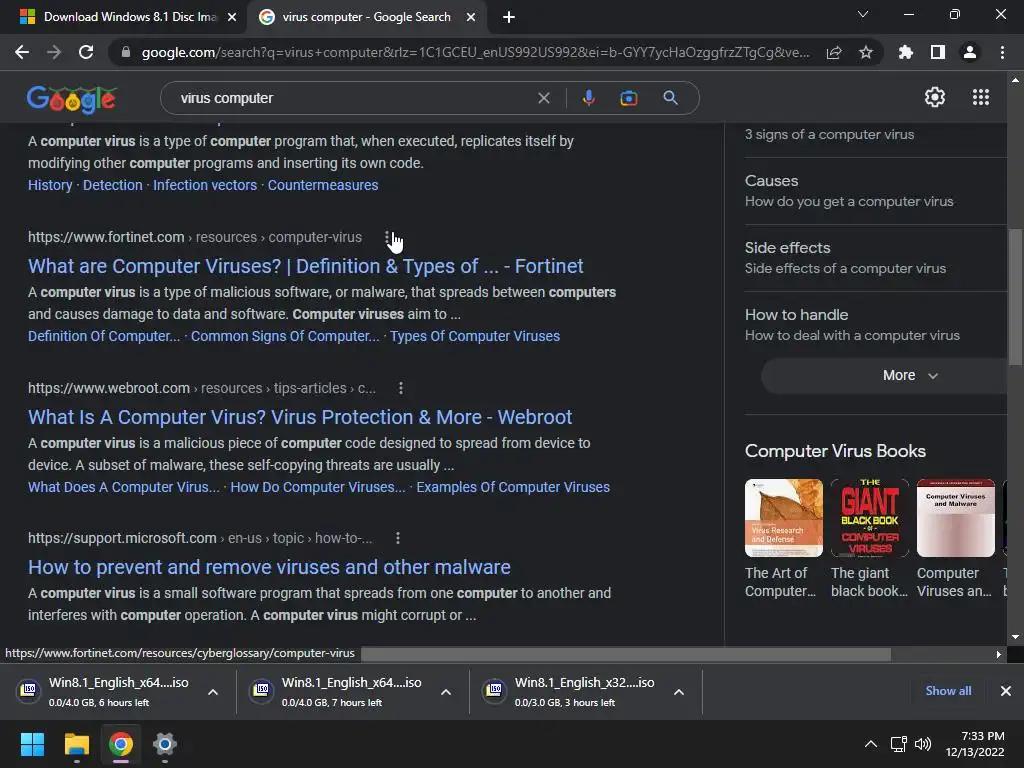Viewport: 1024px width, 768px height.
Task: Click Show all downloads
Action: pyautogui.click(x=948, y=691)
